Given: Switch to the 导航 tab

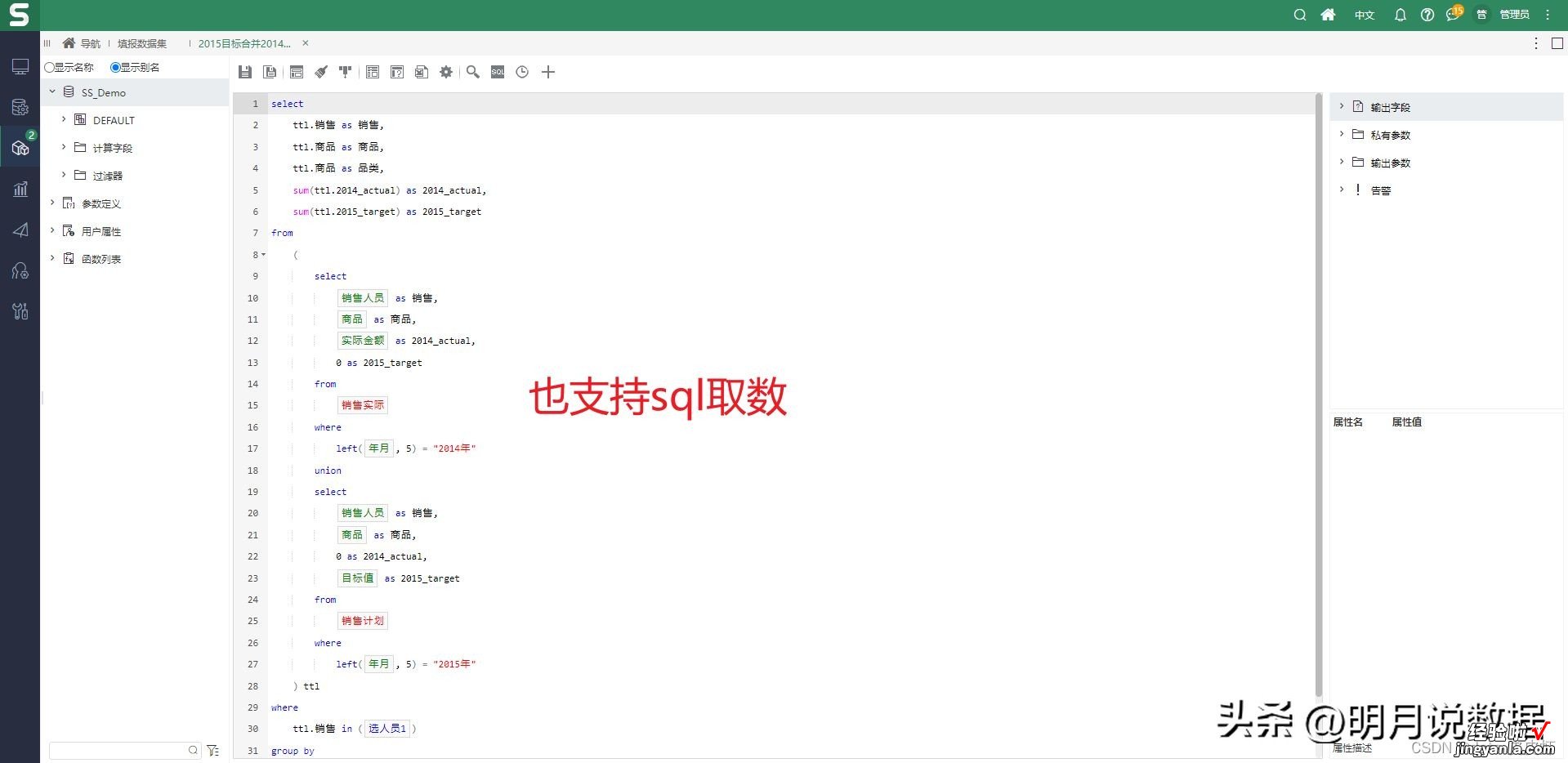Looking at the screenshot, I should coord(82,43).
